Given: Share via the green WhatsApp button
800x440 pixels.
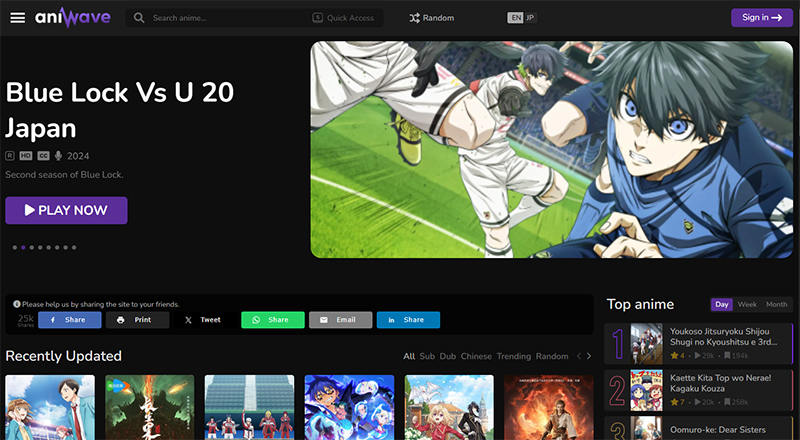Looking at the screenshot, I should [273, 320].
